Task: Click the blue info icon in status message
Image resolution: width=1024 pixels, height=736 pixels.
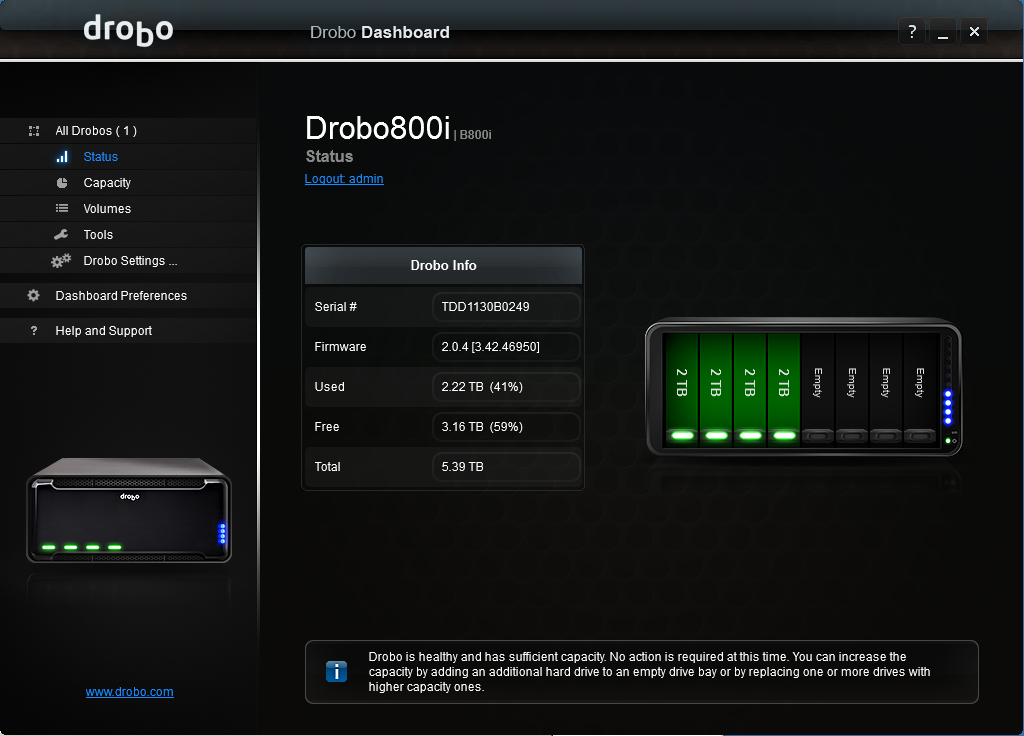Action: tap(337, 672)
